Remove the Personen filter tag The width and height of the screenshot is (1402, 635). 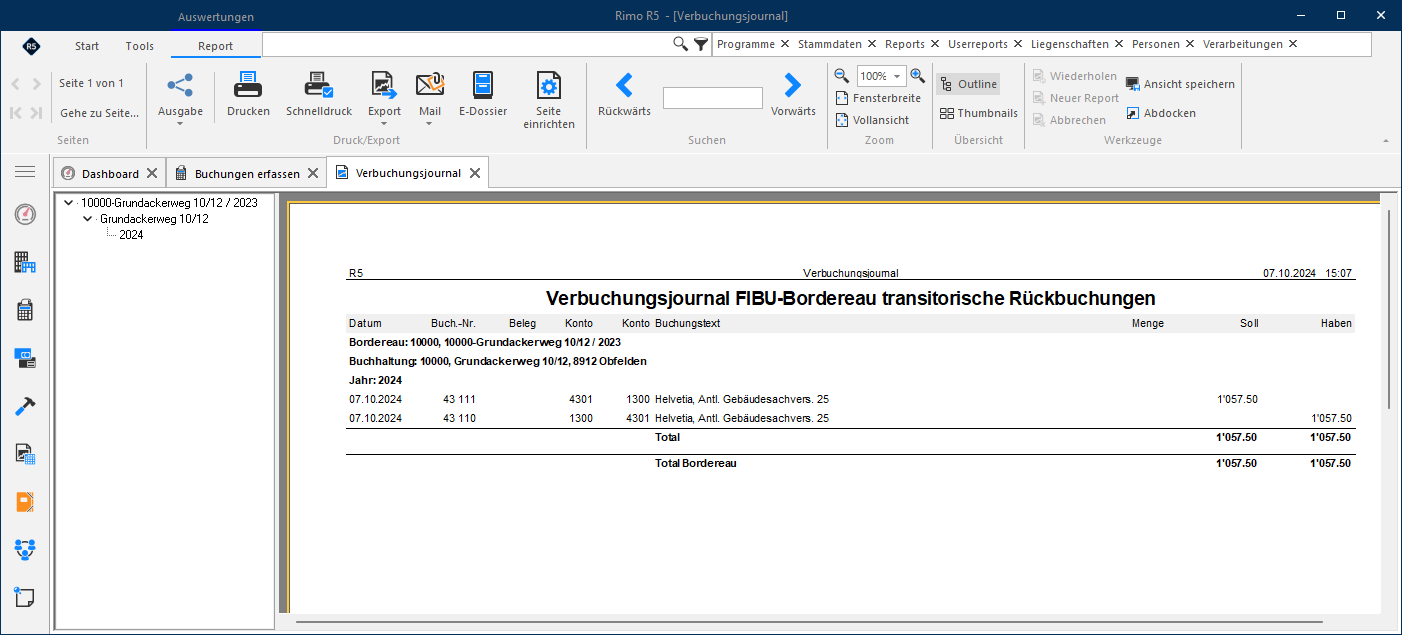(1189, 44)
